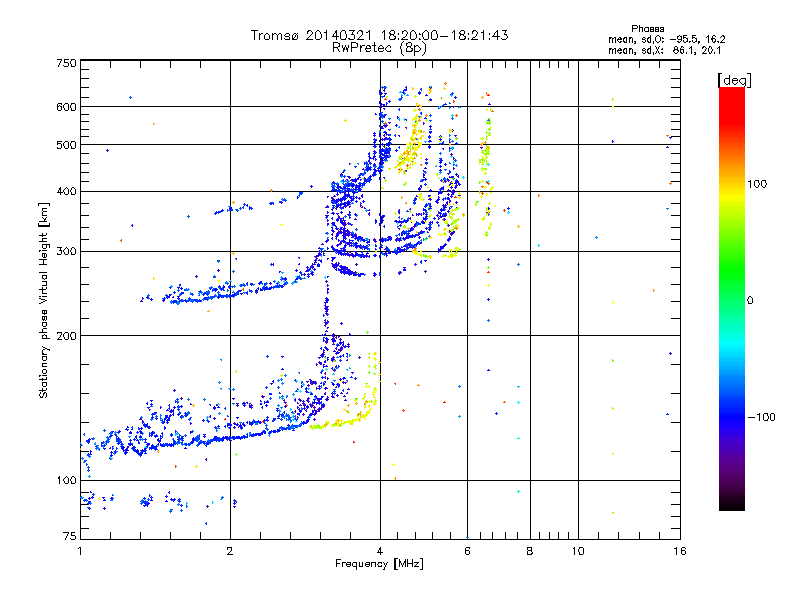
Task: Click the colorbar tick label "0"
Action: pos(750,301)
